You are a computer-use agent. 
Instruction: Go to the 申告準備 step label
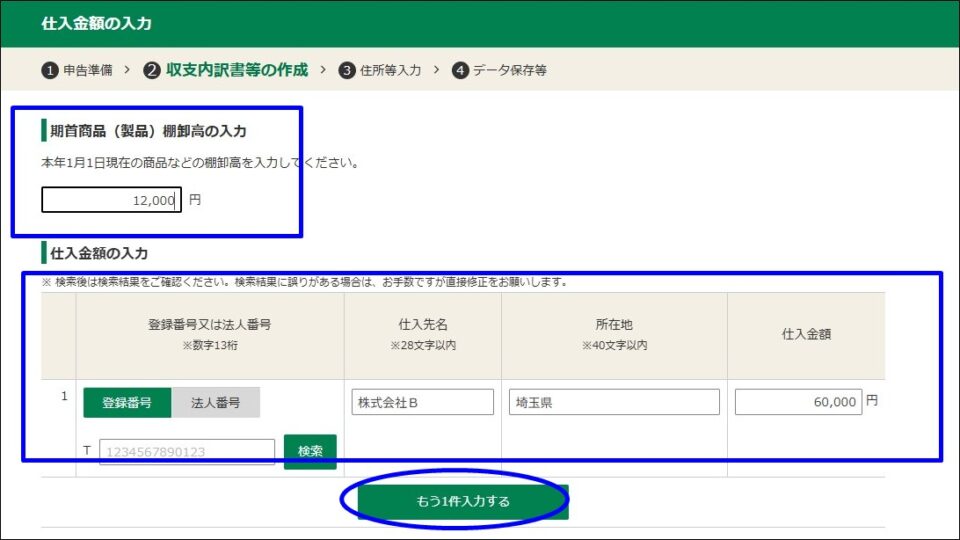88,70
